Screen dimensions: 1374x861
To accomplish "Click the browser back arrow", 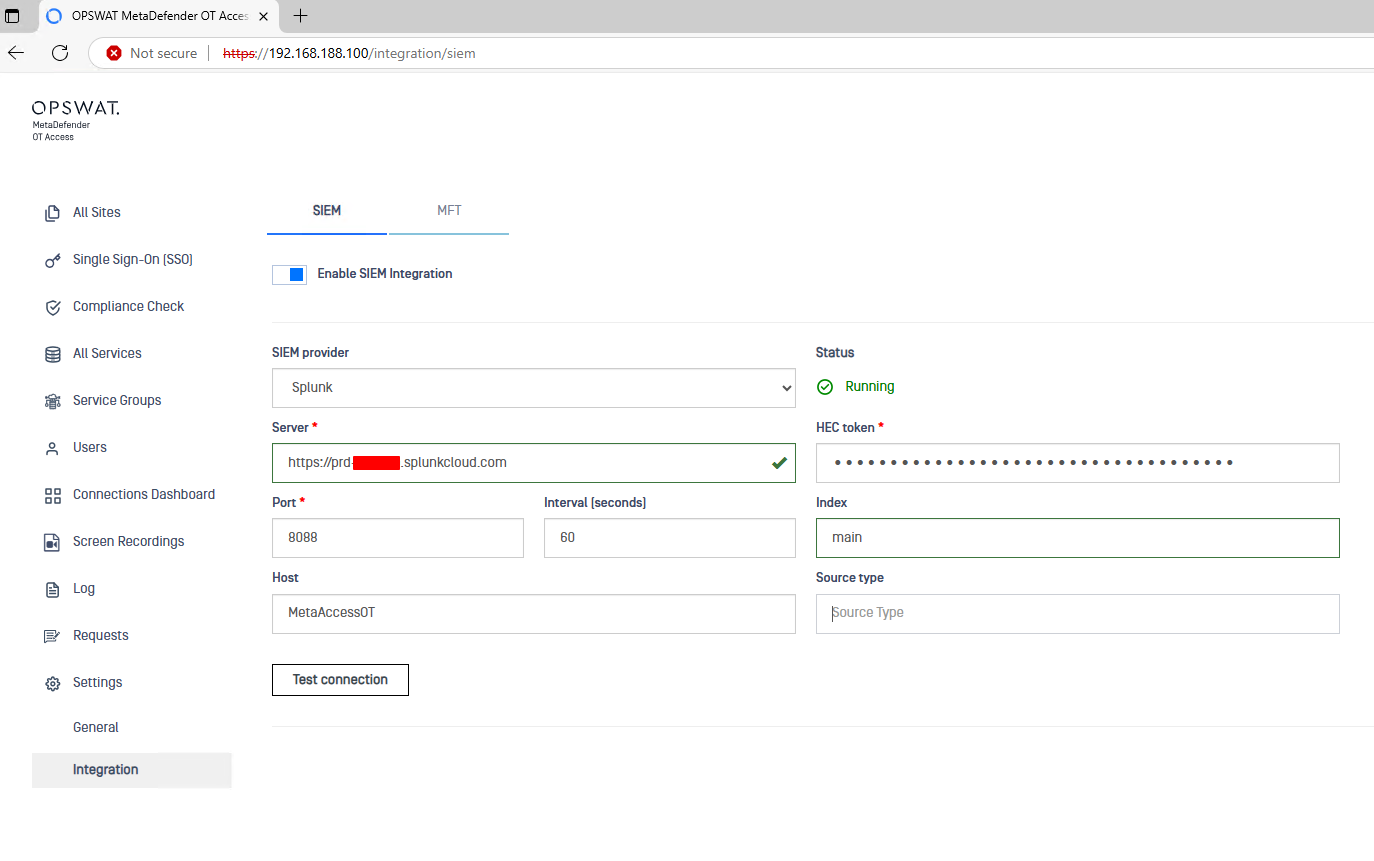I will click(16, 53).
